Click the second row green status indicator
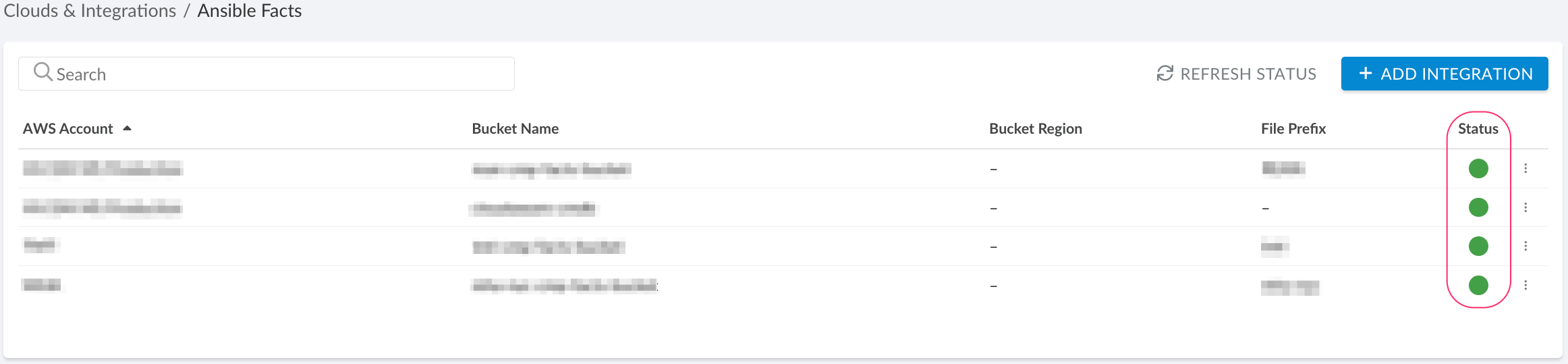The height and width of the screenshot is (364, 1568). 1478,207
